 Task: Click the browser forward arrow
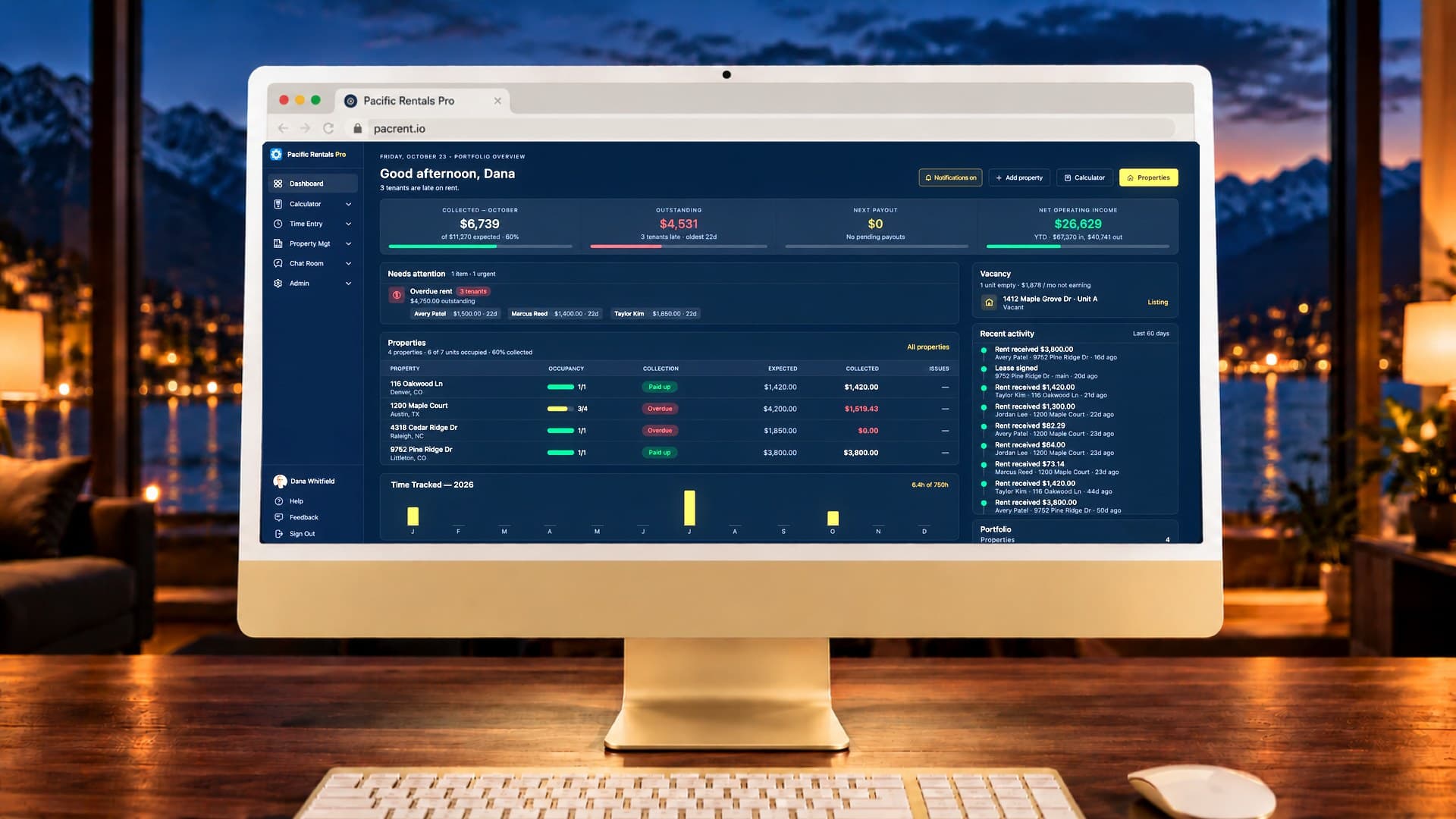tap(305, 128)
